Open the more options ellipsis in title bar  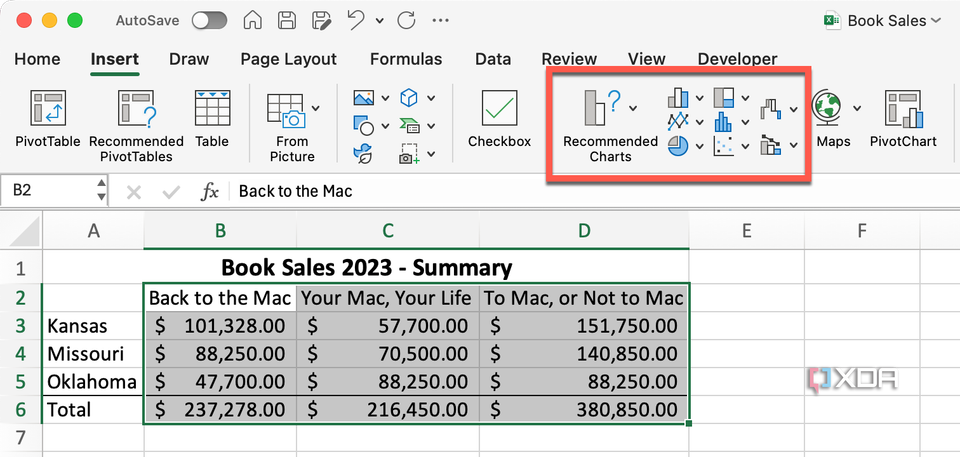441,20
